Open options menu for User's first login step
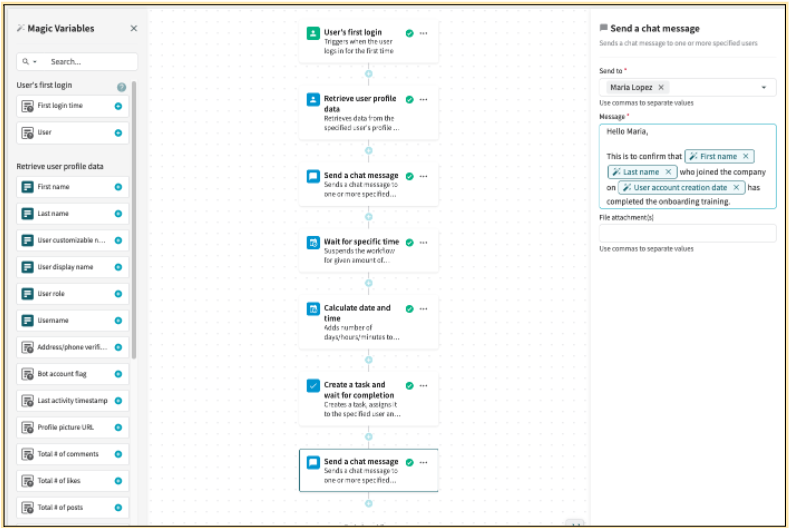Screen dimensions: 790x528 [x=424, y=33]
